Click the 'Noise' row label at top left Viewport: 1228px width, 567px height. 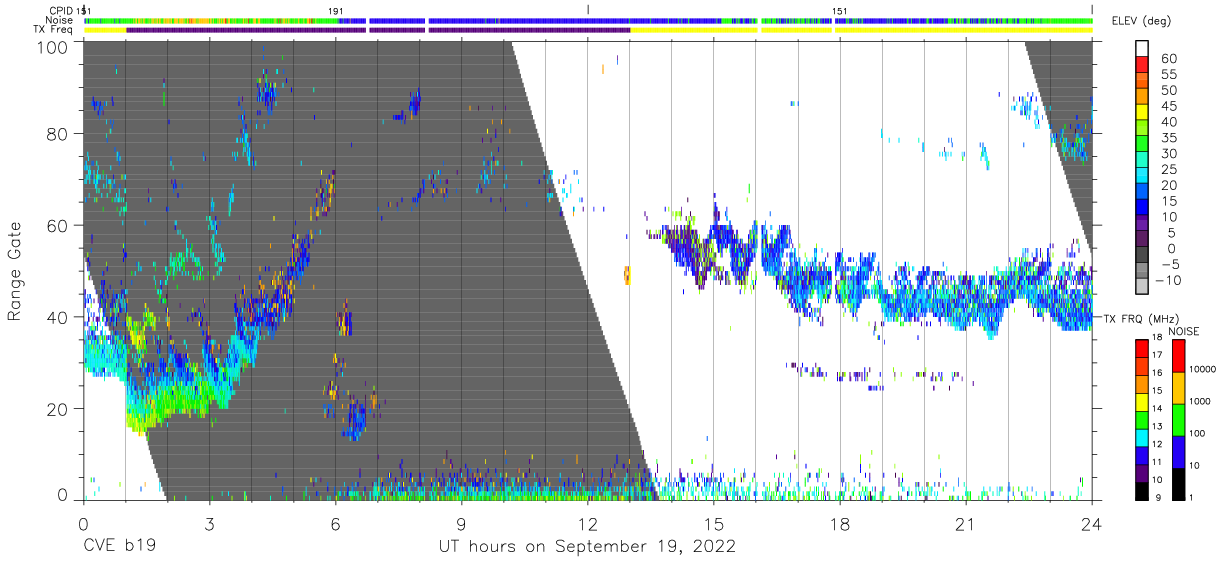coord(60,20)
